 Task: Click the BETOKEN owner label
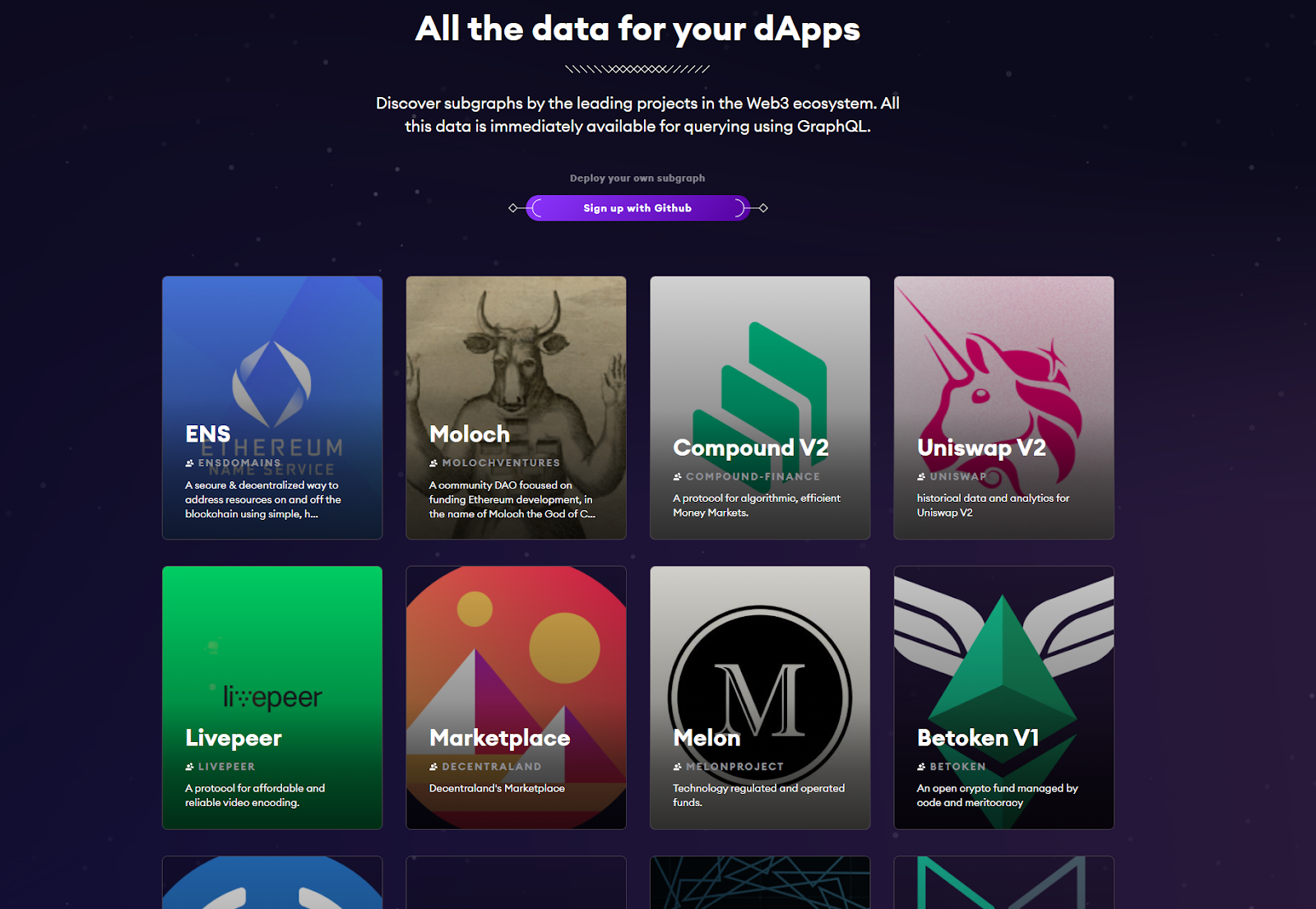point(957,767)
